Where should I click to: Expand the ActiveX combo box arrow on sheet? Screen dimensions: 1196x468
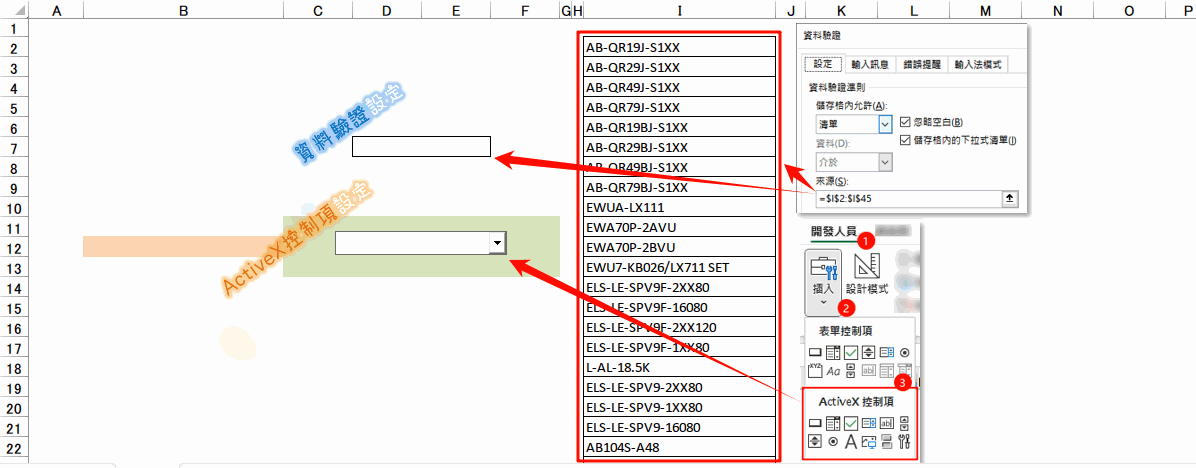(497, 243)
